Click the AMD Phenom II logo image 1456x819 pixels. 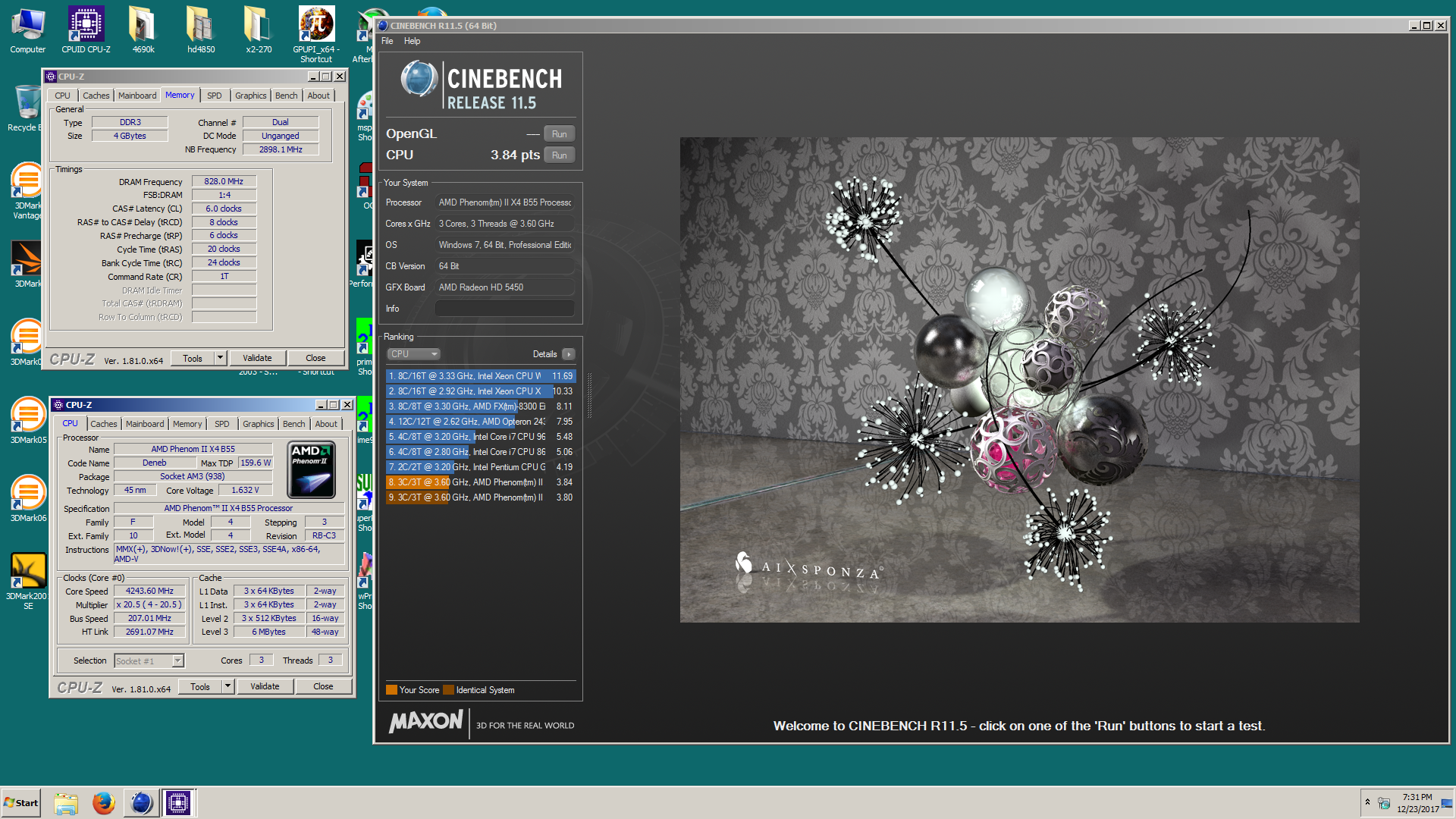pos(312,470)
